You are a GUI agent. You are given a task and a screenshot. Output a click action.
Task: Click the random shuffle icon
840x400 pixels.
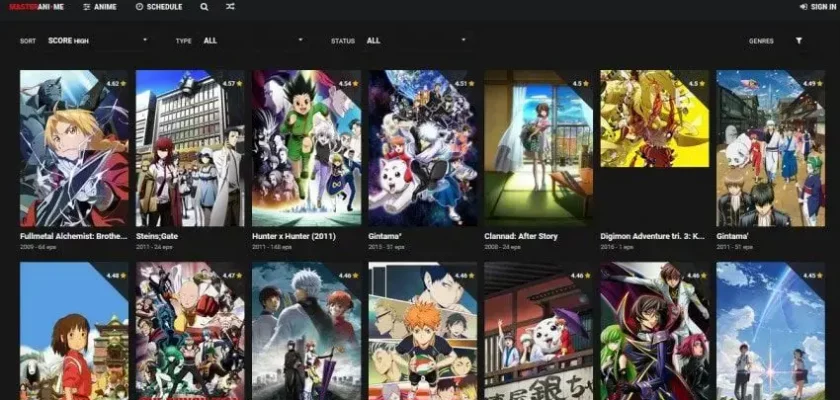[x=230, y=7]
